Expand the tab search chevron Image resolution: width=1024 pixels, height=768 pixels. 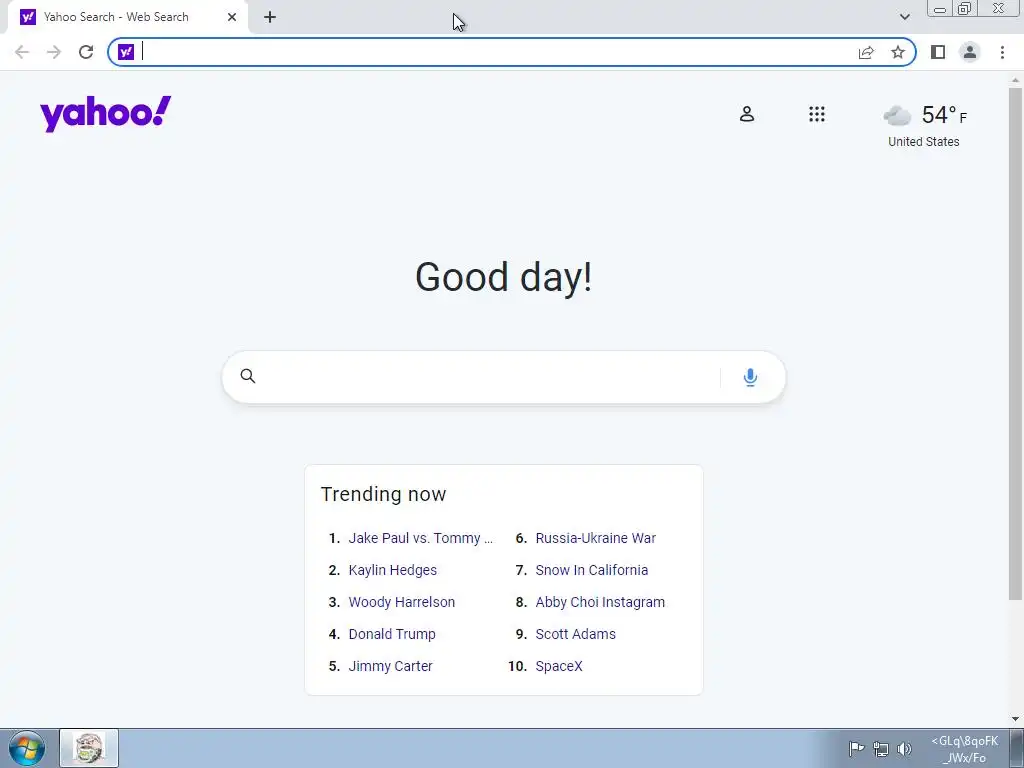tap(904, 18)
